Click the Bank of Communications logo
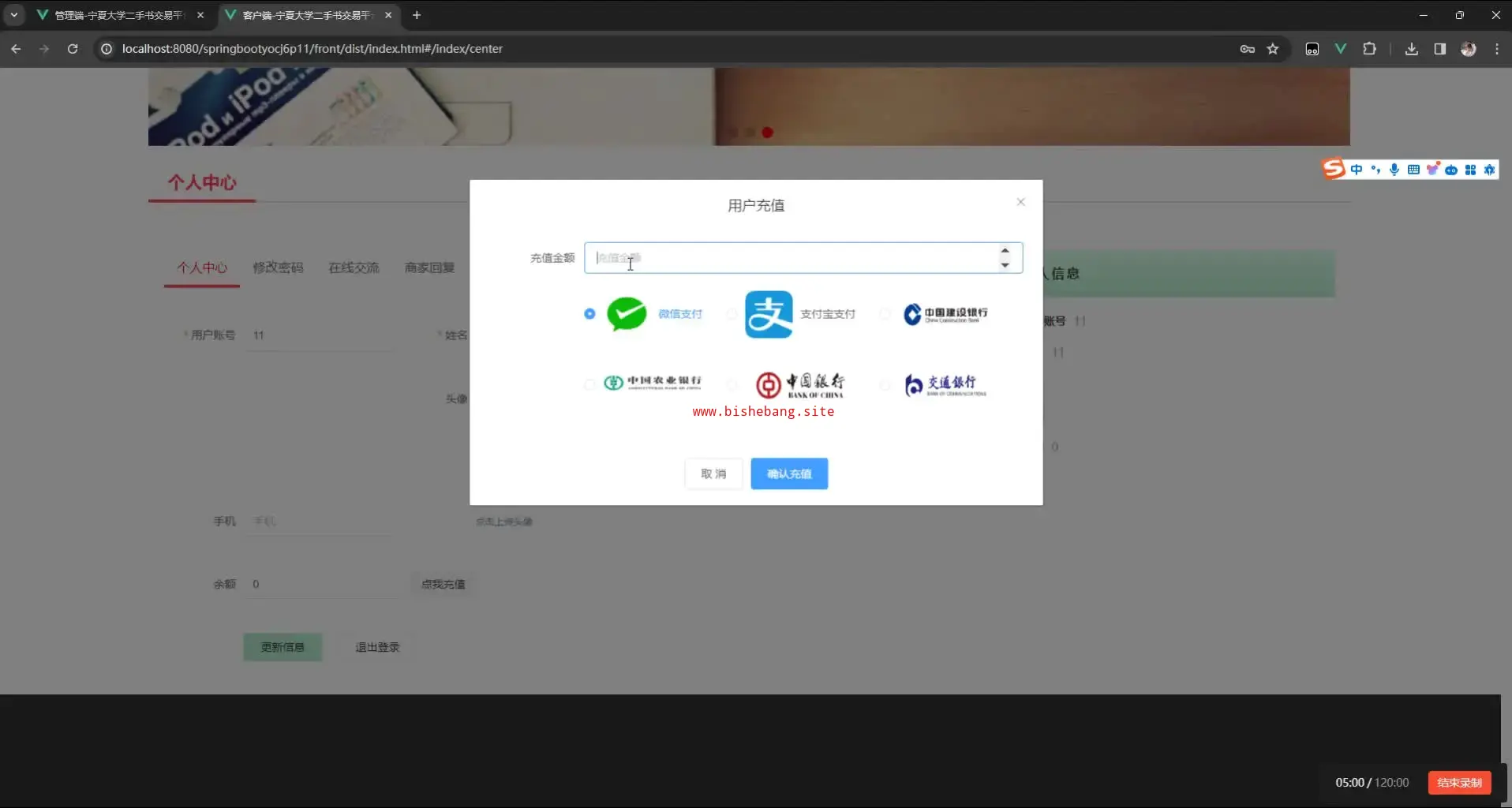The height and width of the screenshot is (808, 1512). point(945,385)
